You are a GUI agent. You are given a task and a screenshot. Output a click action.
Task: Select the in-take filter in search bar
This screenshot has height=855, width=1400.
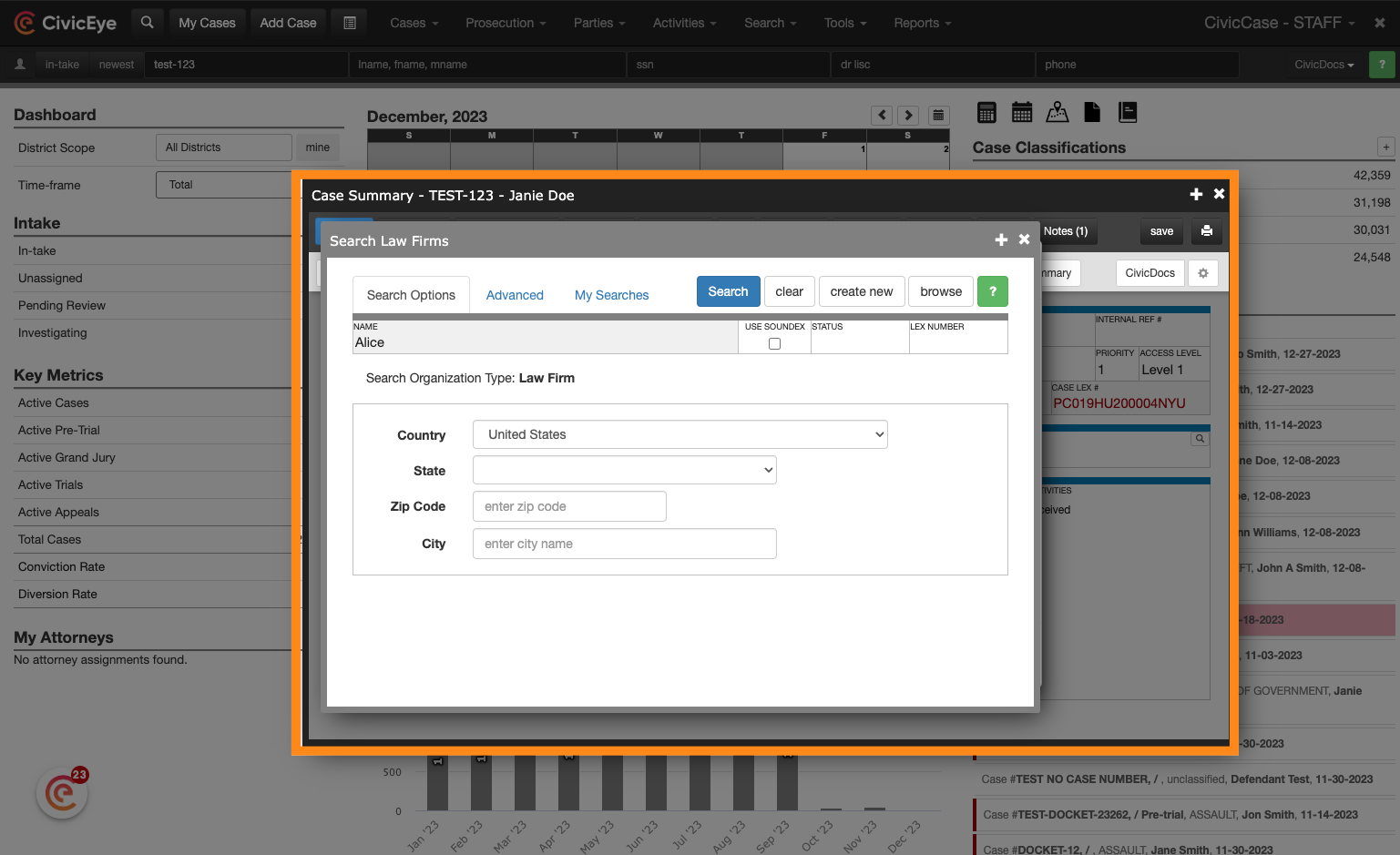[x=62, y=65]
